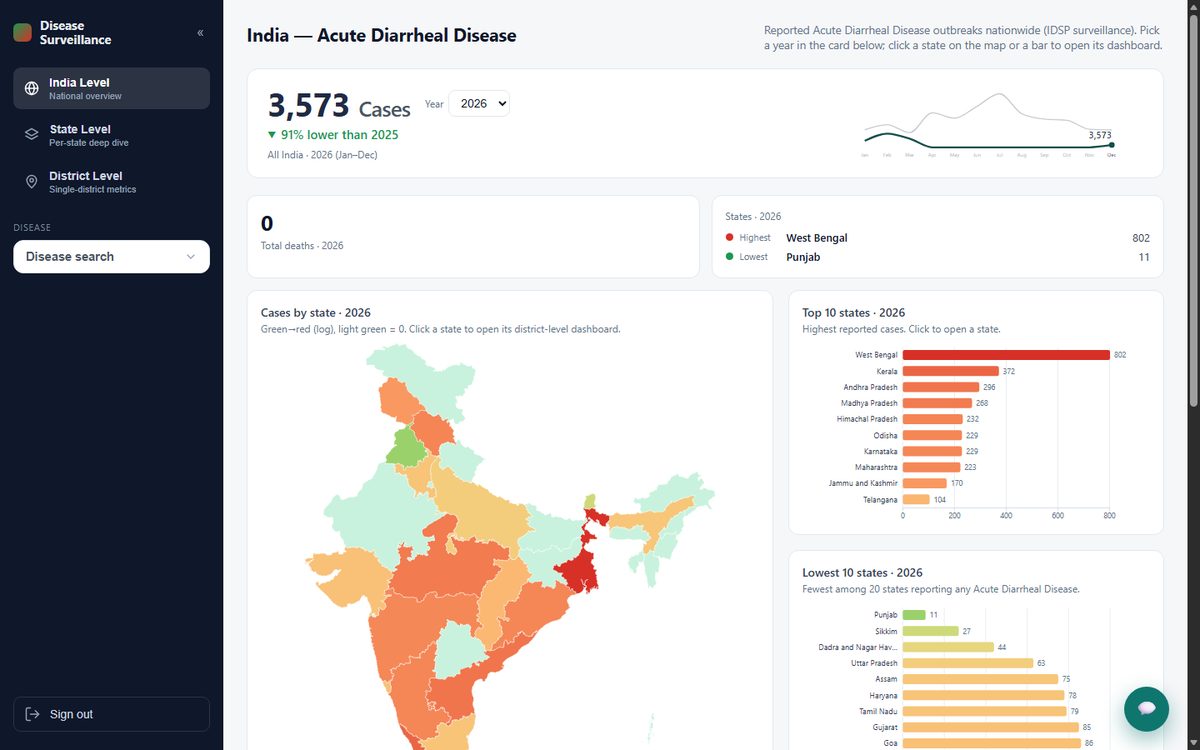This screenshot has height=750, width=1200.
Task: Click the 3,573 Cases headline figure
Action: click(x=339, y=106)
